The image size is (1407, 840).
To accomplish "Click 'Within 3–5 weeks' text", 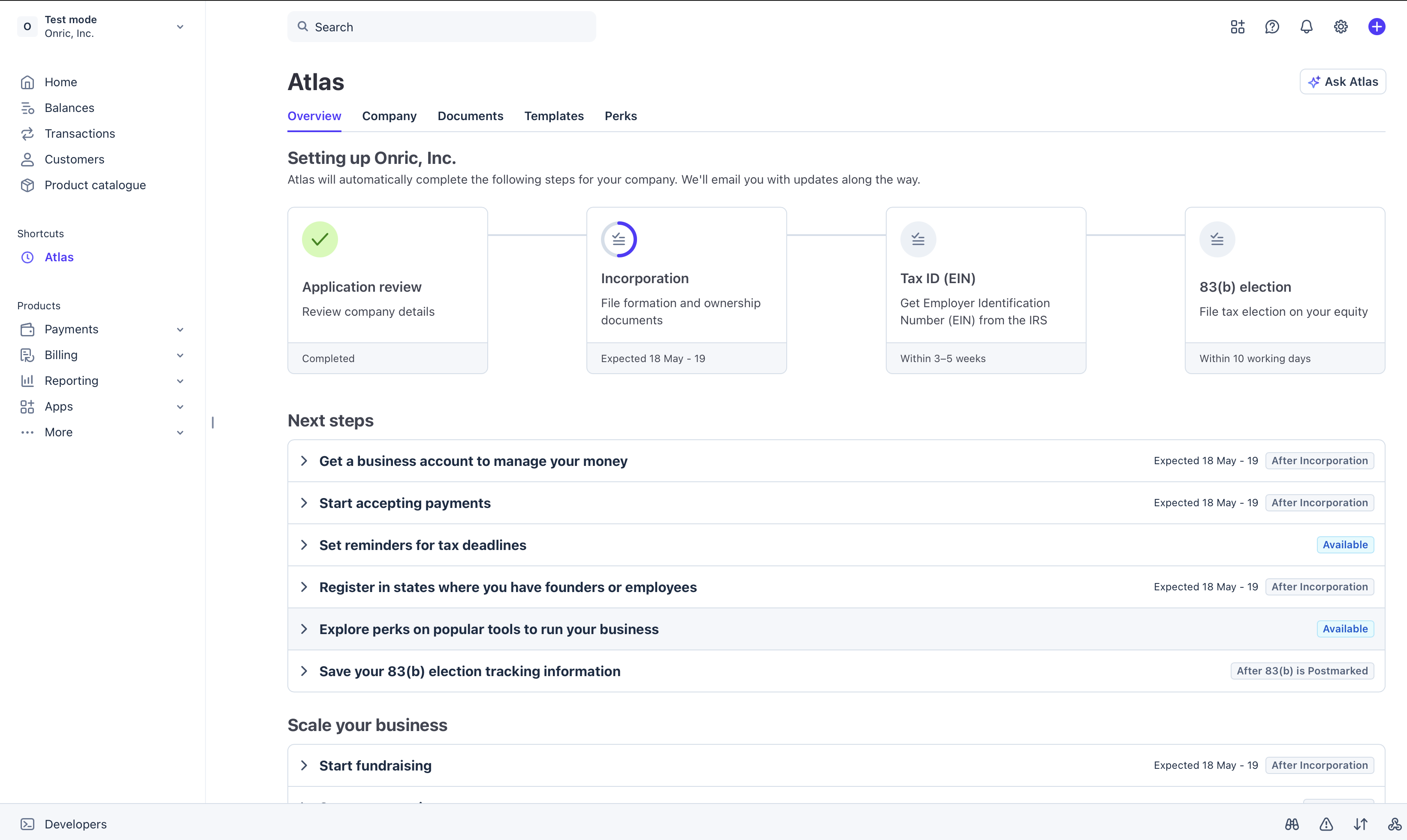I will (943, 358).
